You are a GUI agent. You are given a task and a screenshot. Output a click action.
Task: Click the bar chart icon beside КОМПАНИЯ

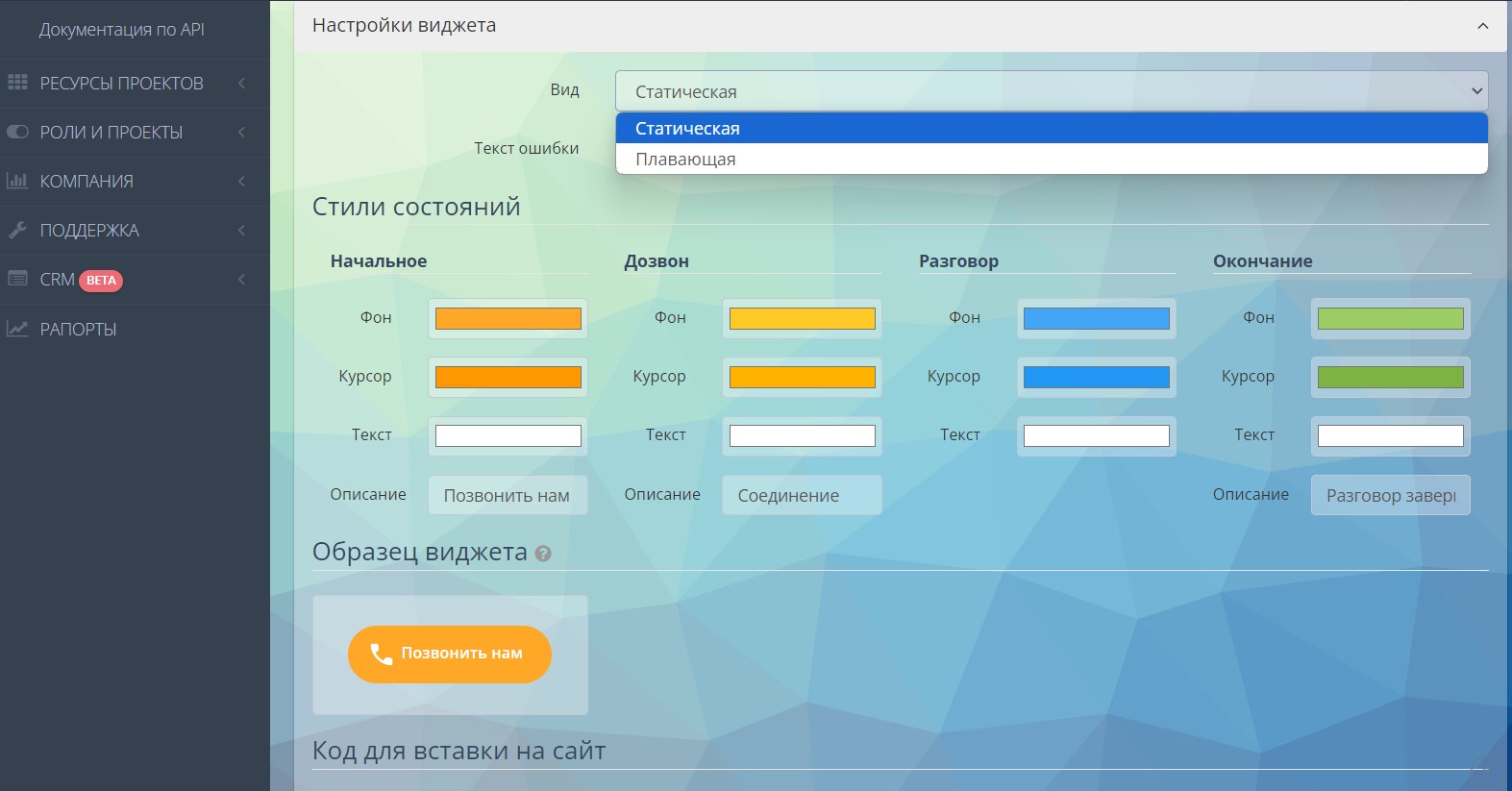[x=17, y=181]
